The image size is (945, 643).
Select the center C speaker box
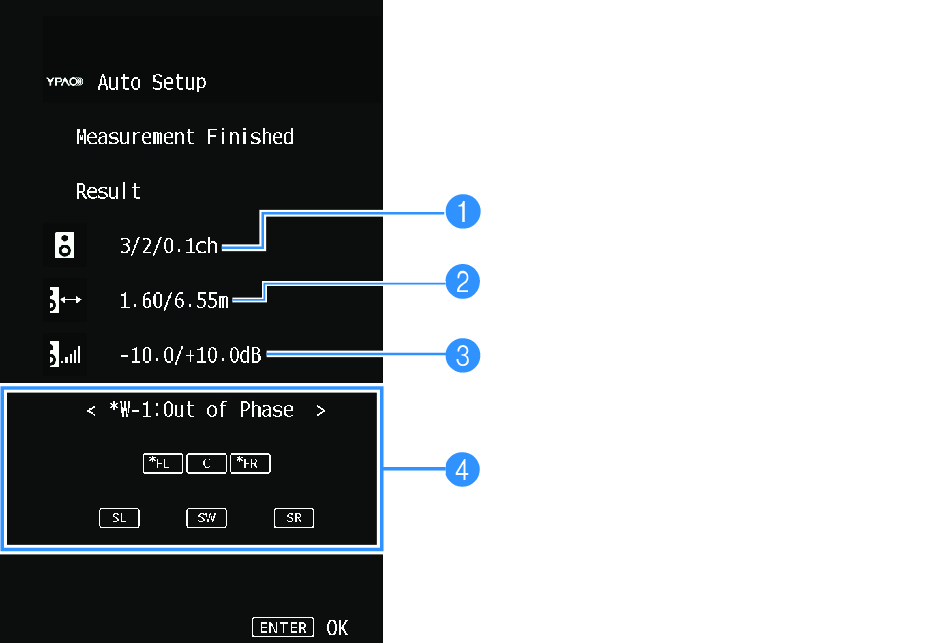[x=206, y=464]
